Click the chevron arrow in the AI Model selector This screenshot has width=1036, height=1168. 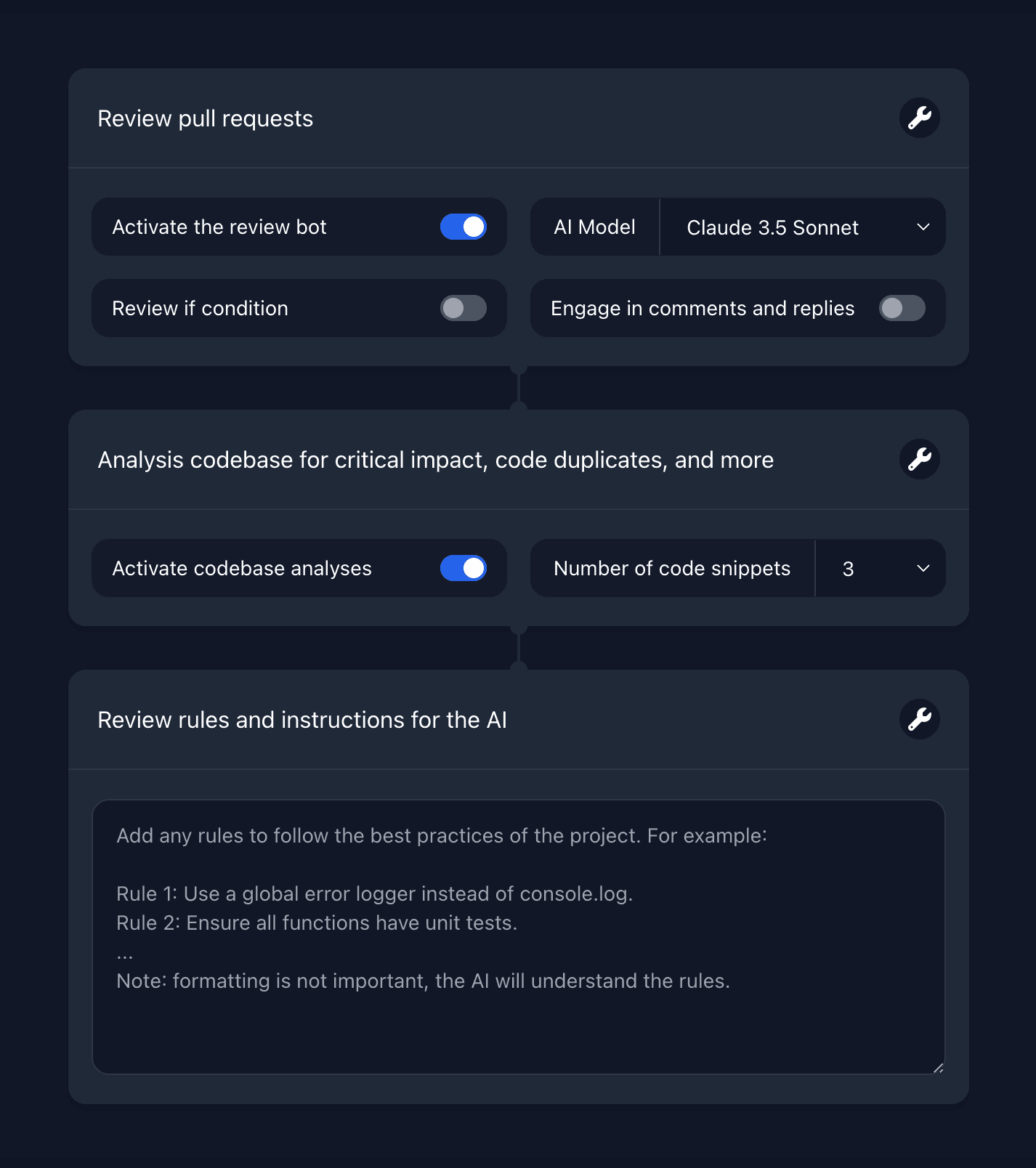click(x=923, y=227)
